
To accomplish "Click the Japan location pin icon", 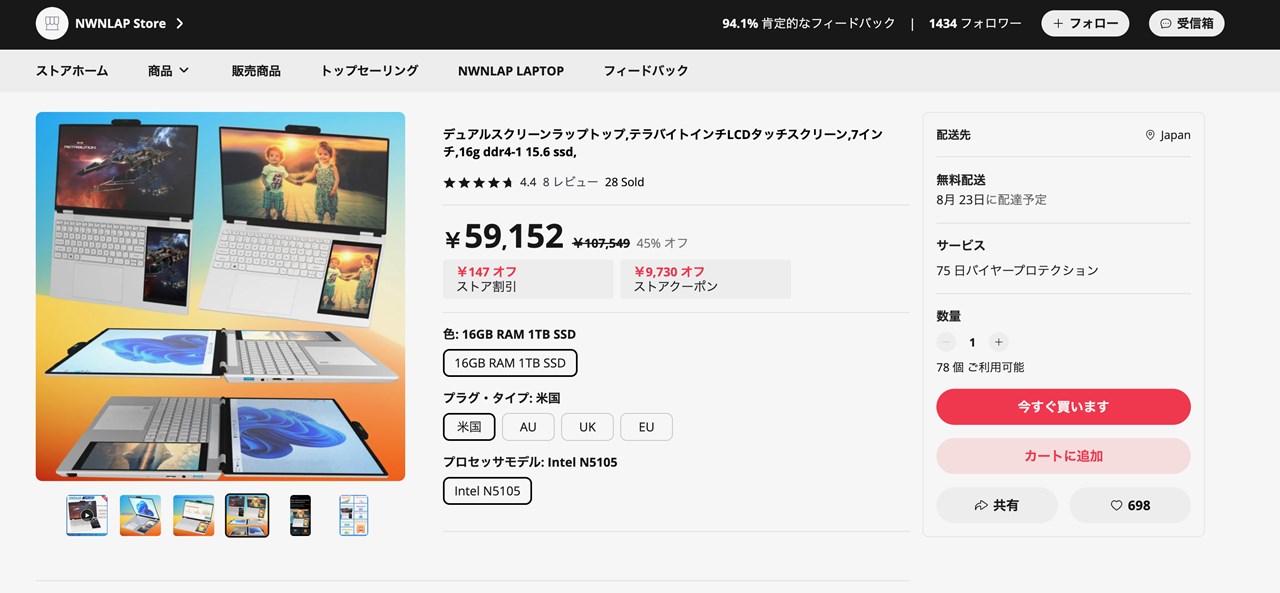I will (1150, 135).
